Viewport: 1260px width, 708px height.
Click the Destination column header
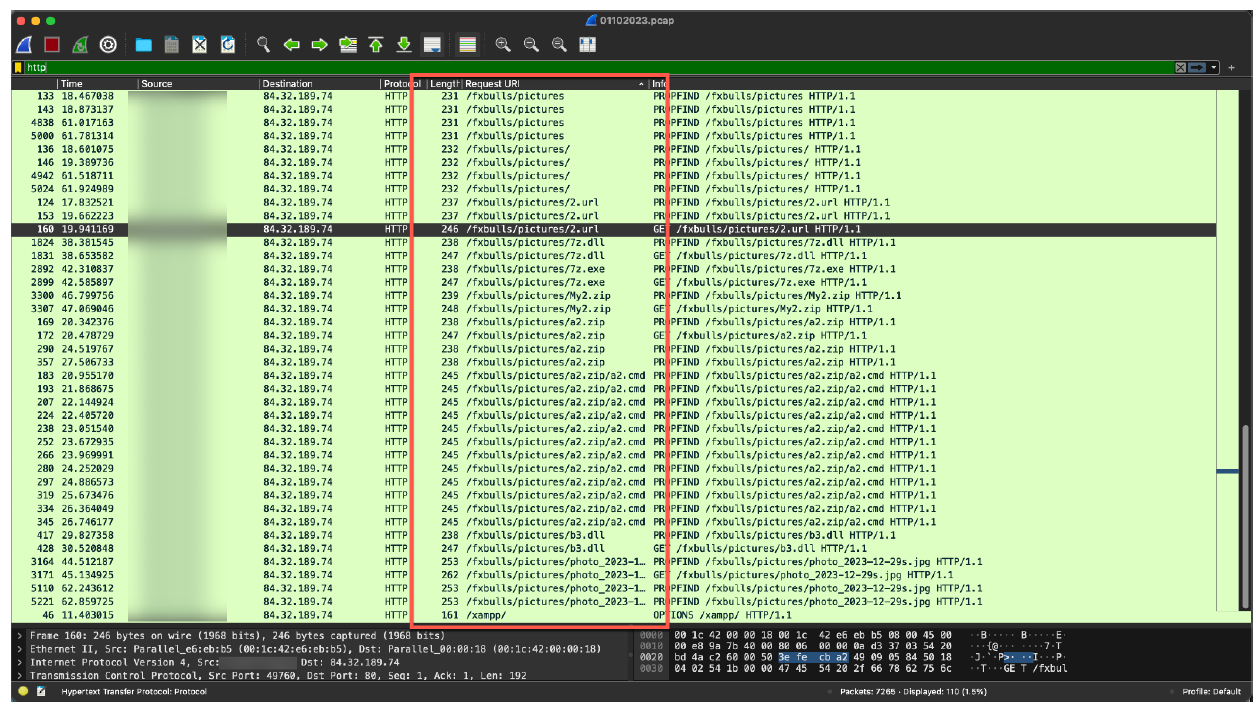[x=300, y=84]
